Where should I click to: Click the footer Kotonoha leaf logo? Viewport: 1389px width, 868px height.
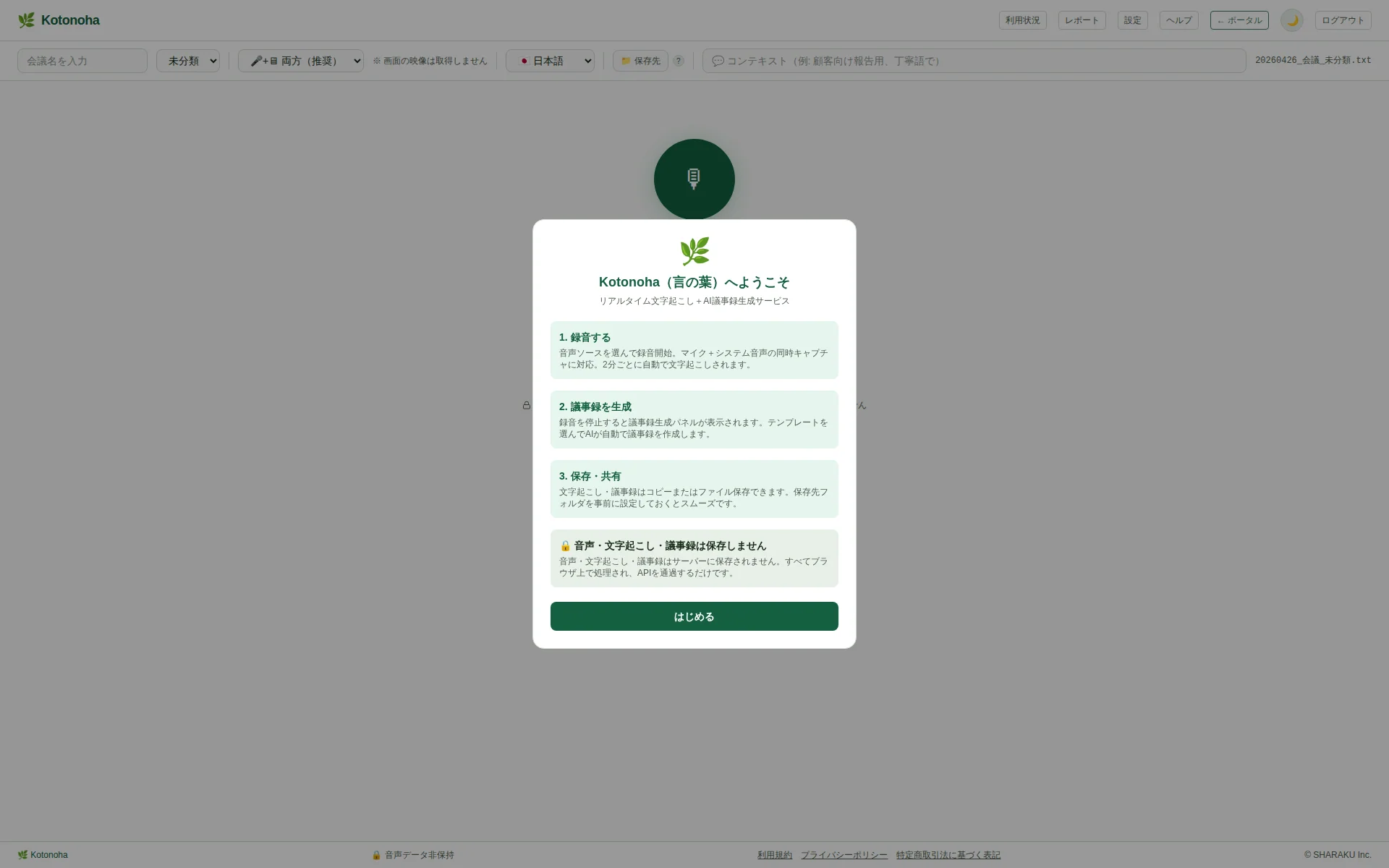click(43, 855)
